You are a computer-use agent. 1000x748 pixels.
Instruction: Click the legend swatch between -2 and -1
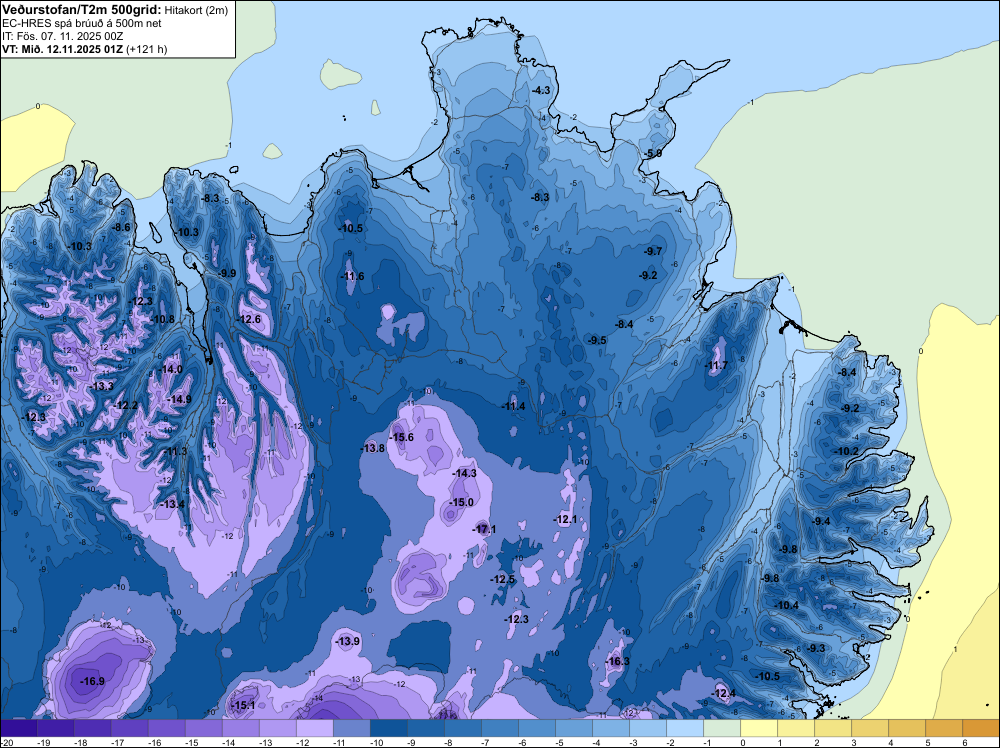(x=685, y=728)
